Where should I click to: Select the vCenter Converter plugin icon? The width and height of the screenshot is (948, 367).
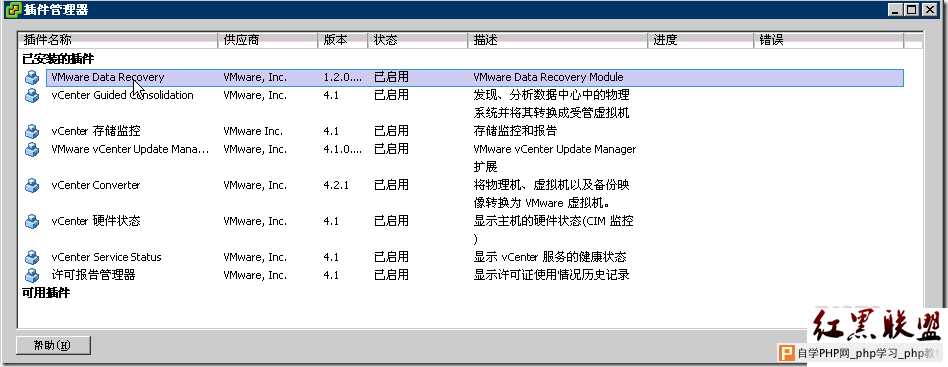[31, 186]
